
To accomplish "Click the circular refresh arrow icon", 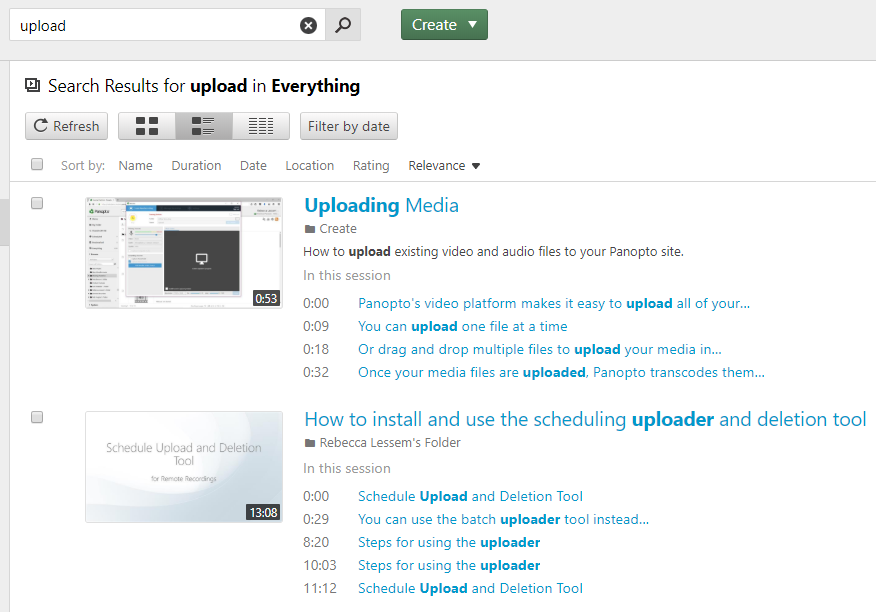I will click(x=41, y=126).
